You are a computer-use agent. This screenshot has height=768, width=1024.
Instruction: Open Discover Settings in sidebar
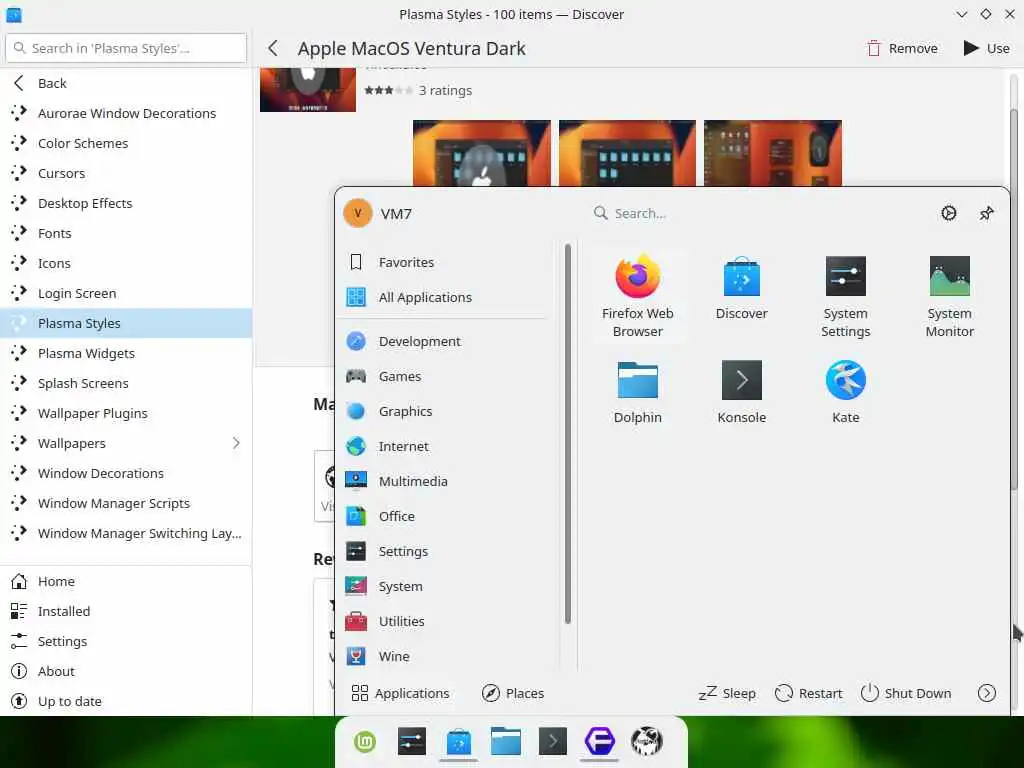[x=125, y=641]
